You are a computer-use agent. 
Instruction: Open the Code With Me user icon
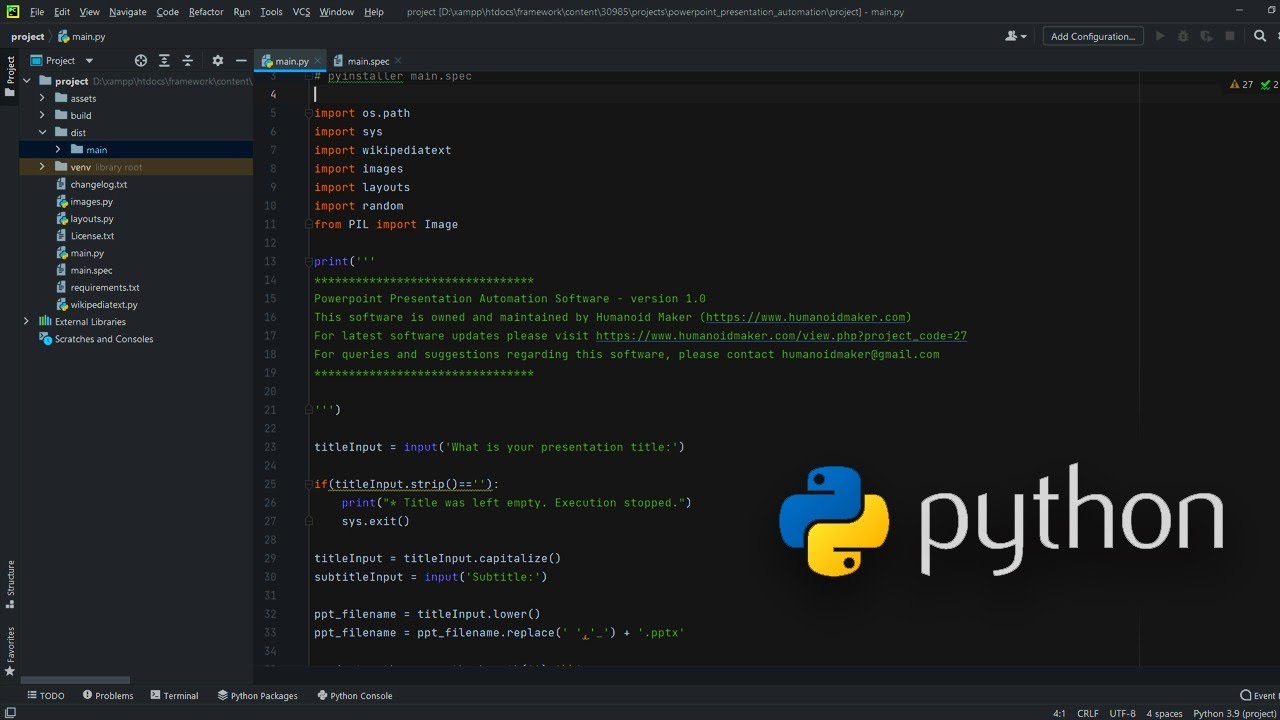[1016, 36]
